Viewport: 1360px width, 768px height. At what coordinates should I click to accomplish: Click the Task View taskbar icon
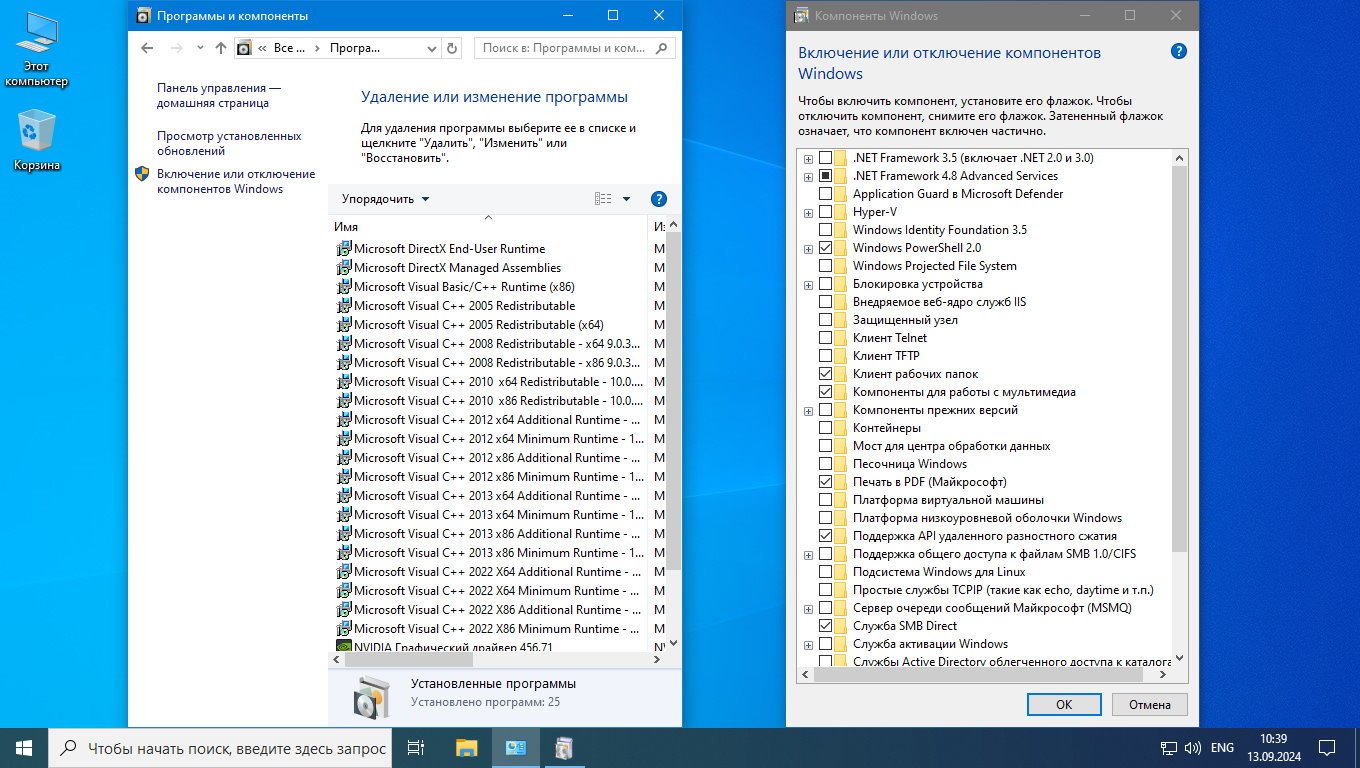coord(416,747)
